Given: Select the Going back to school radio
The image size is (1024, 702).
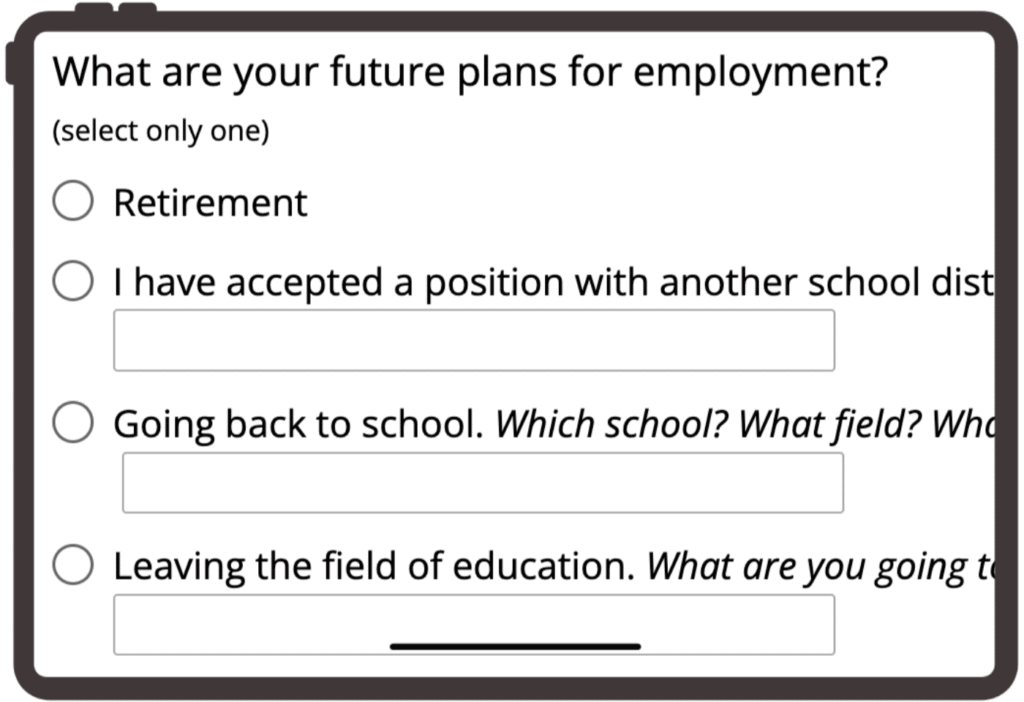Looking at the screenshot, I should pos(73,423).
